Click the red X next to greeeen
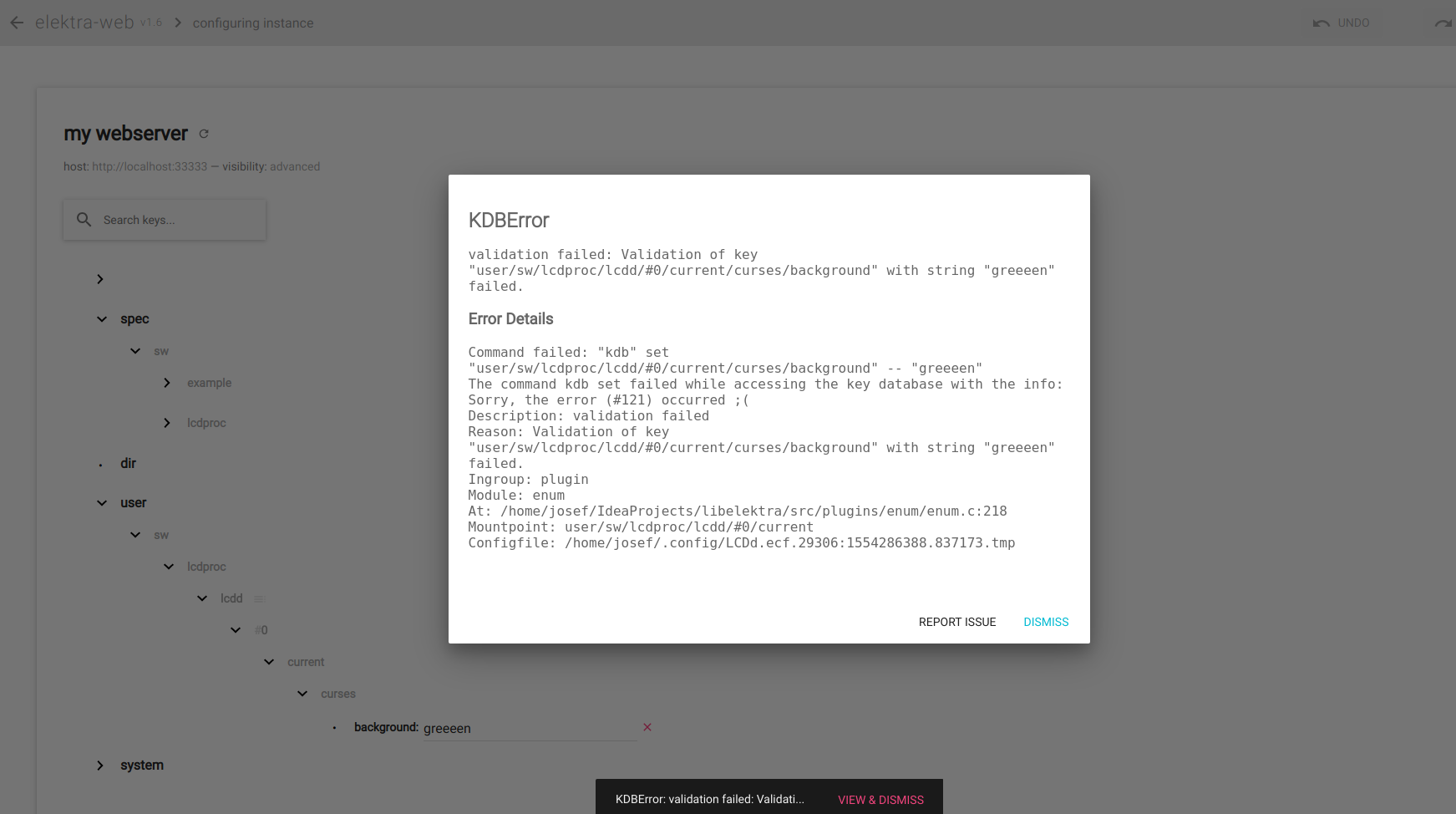 click(647, 727)
